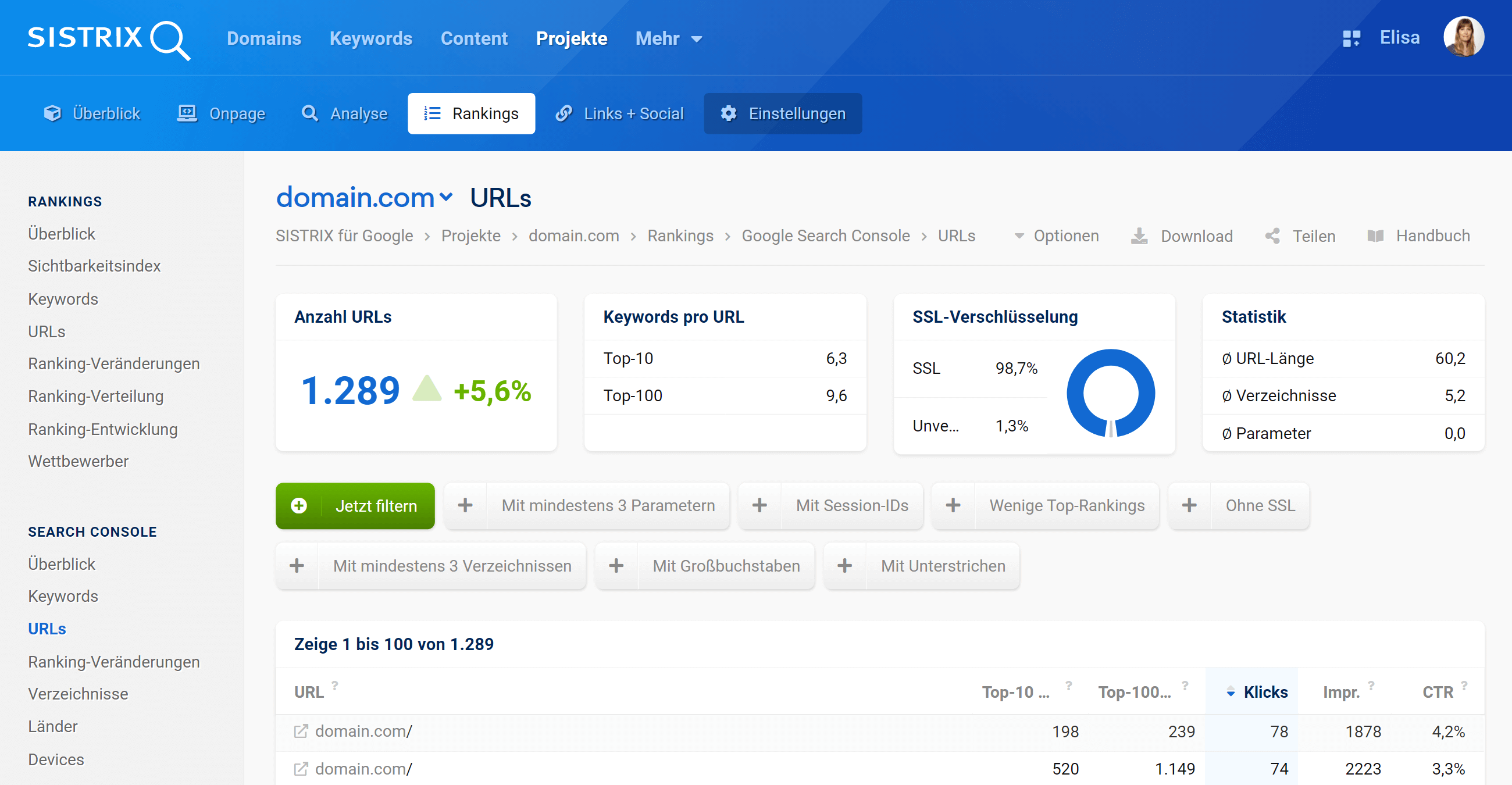1512x785 pixels.
Task: Click the SSL donut chart
Action: [1110, 393]
